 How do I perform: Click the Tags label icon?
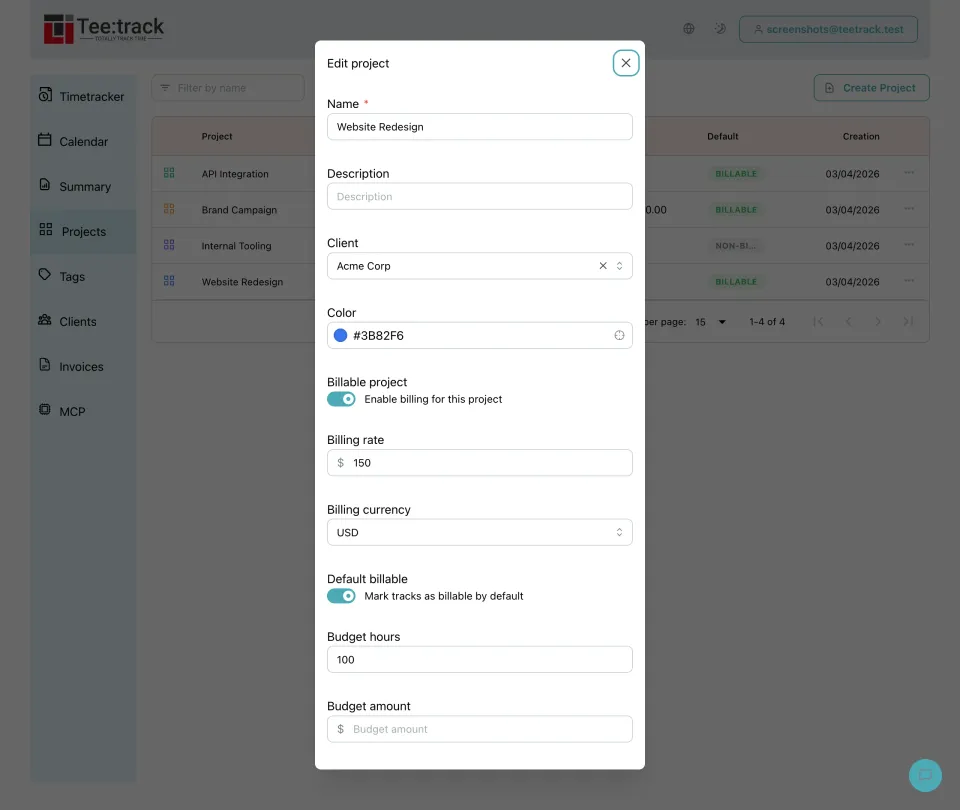coord(45,274)
